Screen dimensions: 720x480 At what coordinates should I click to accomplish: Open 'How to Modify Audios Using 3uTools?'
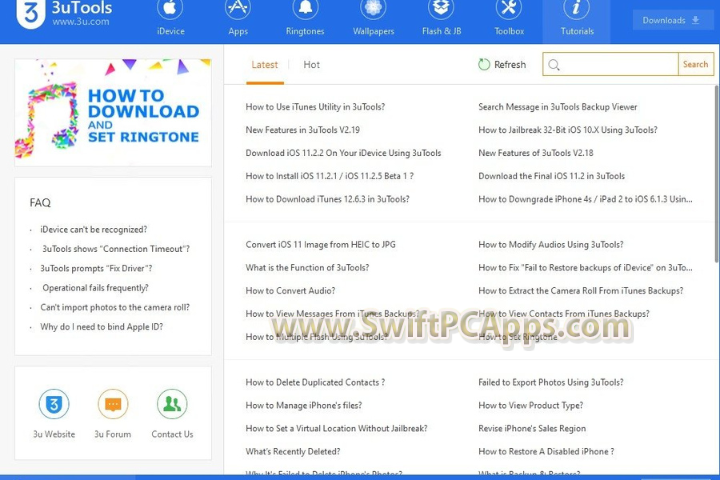pyautogui.click(x=551, y=244)
